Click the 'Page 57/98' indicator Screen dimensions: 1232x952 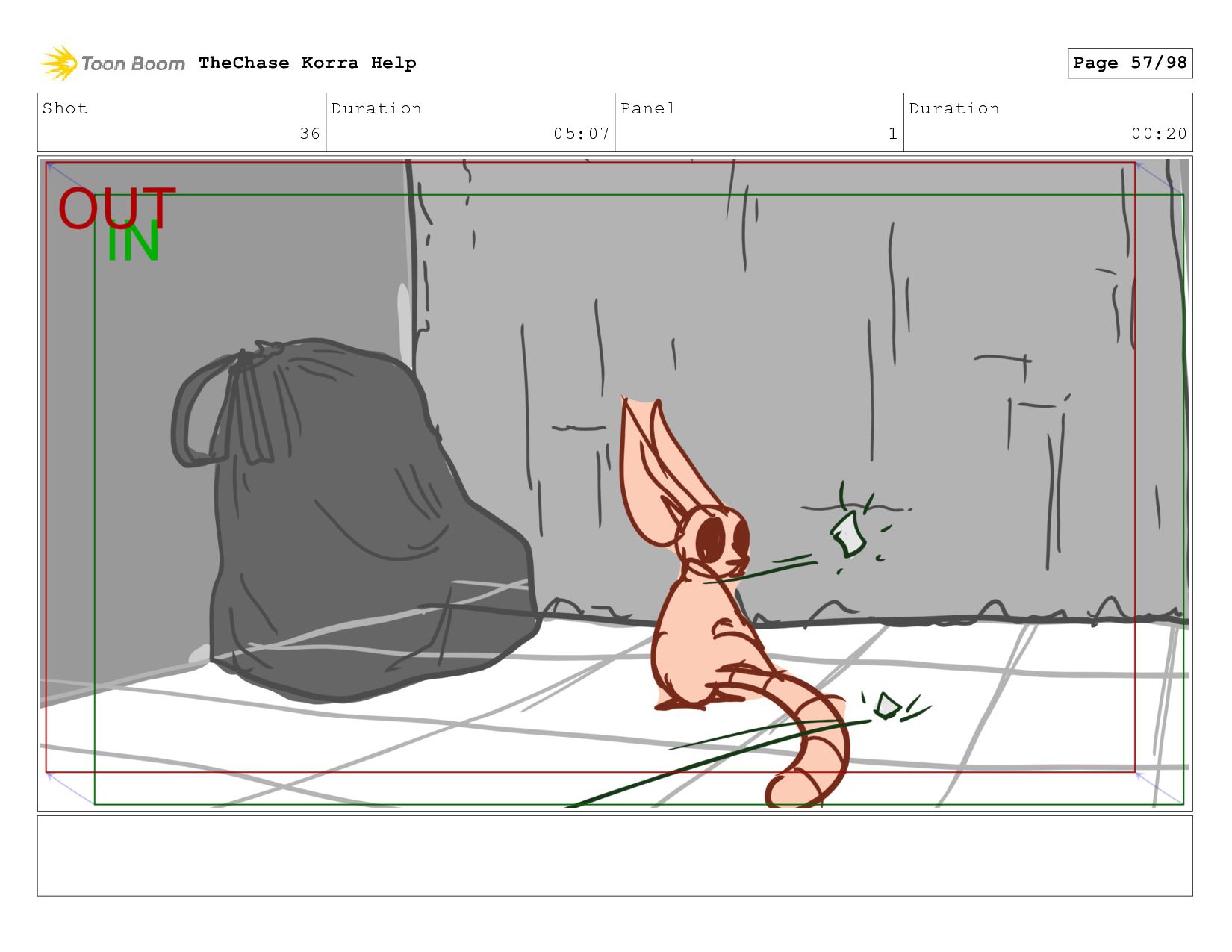[1130, 63]
